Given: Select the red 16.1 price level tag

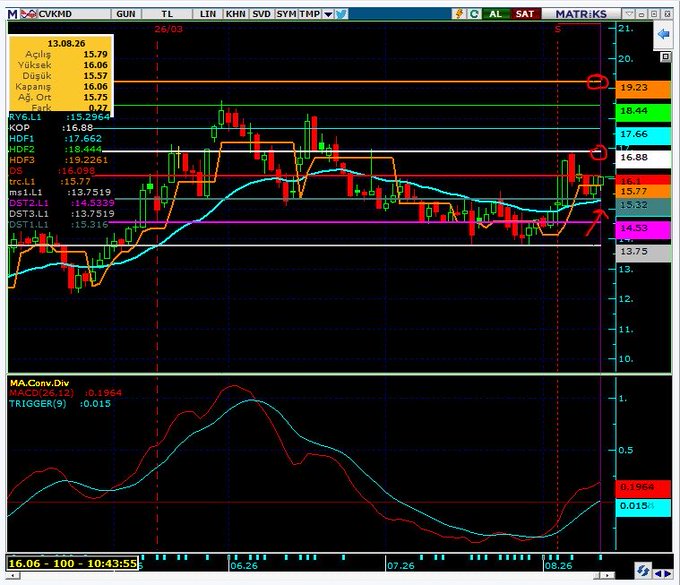Looking at the screenshot, I should tap(643, 180).
